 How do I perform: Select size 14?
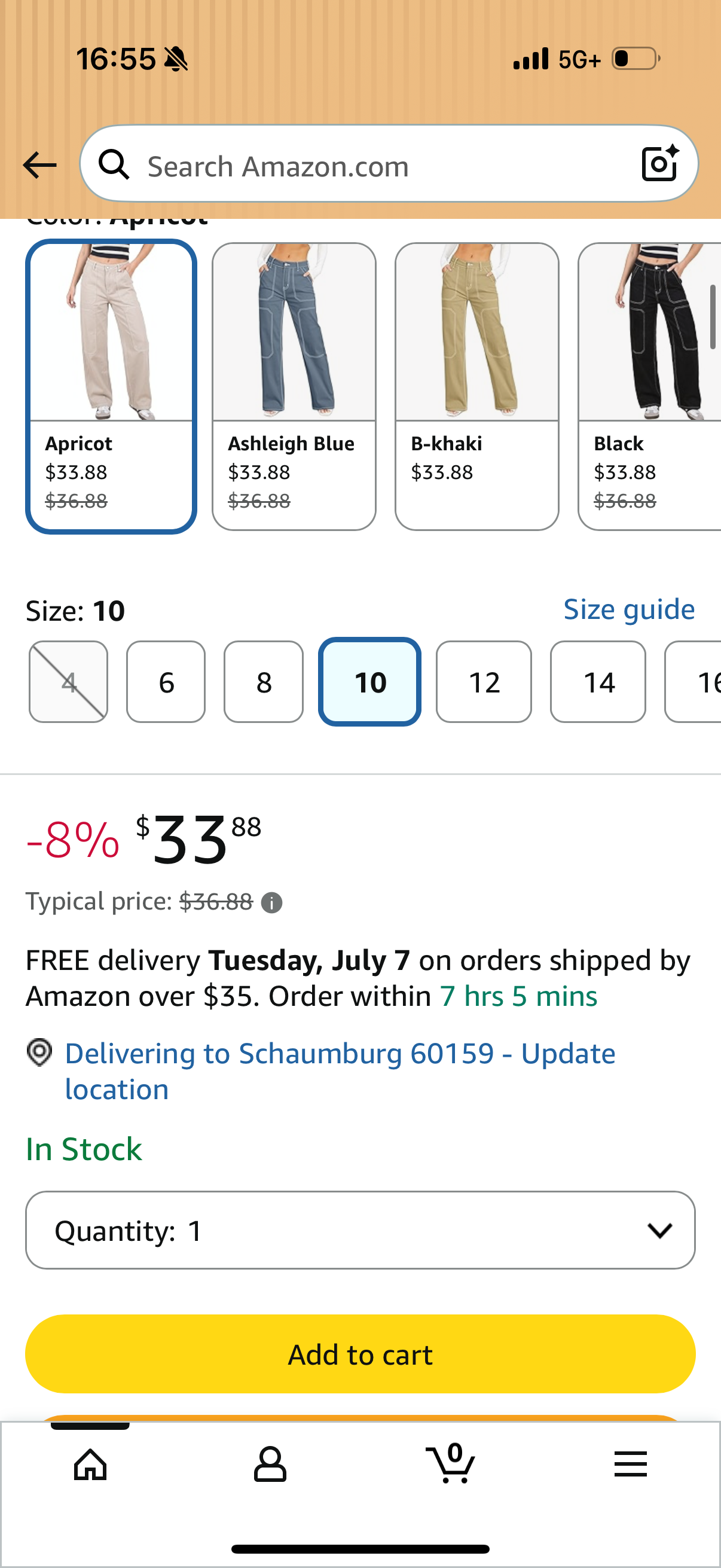[x=598, y=682]
